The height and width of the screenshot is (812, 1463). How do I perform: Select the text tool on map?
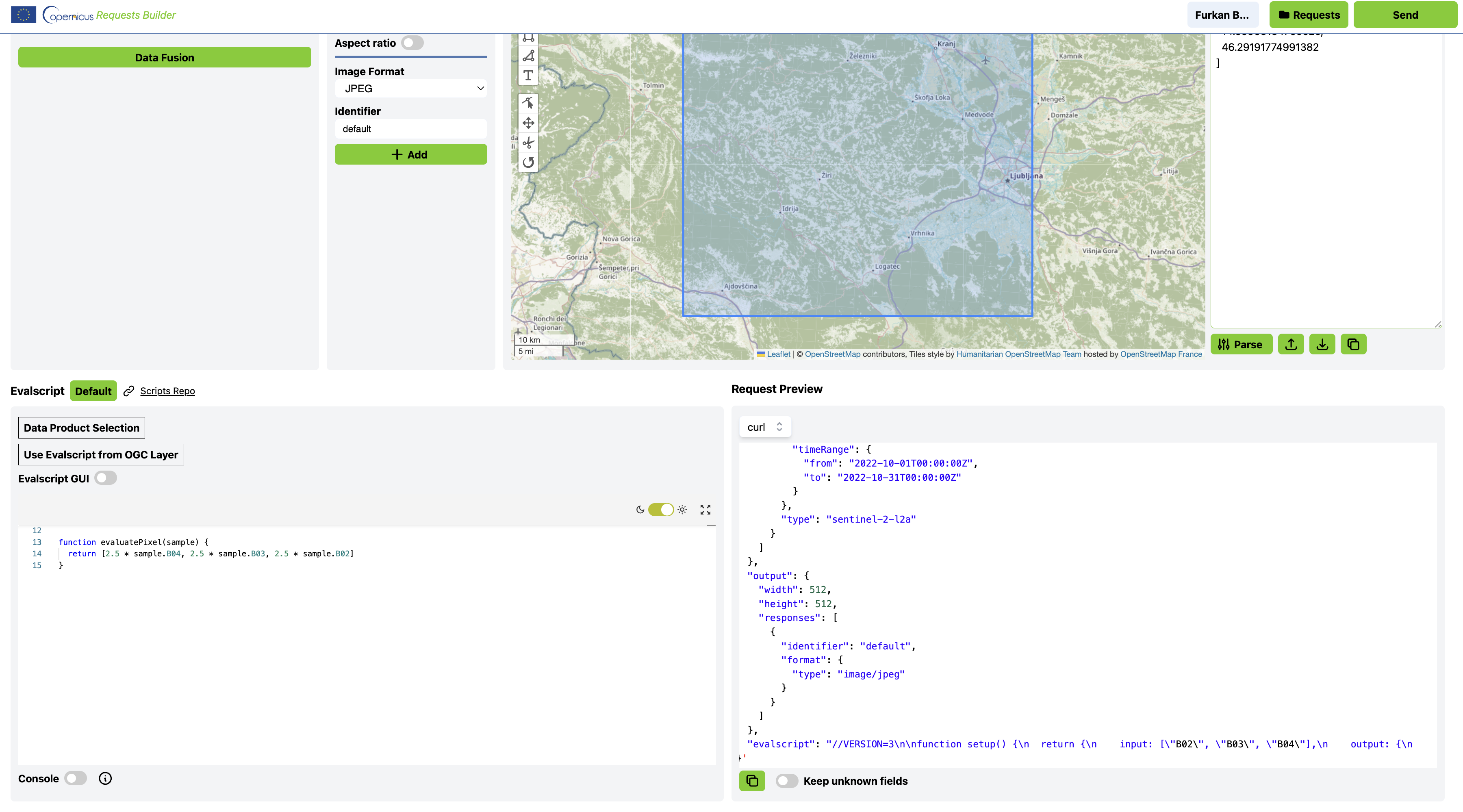pyautogui.click(x=528, y=75)
